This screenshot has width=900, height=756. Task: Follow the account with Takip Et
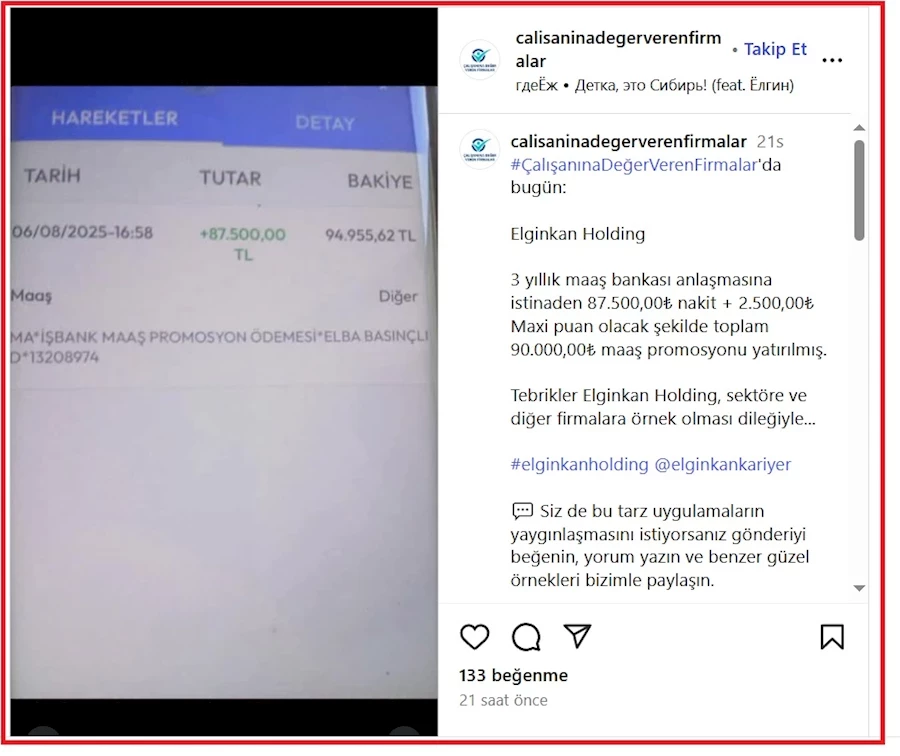(x=775, y=49)
